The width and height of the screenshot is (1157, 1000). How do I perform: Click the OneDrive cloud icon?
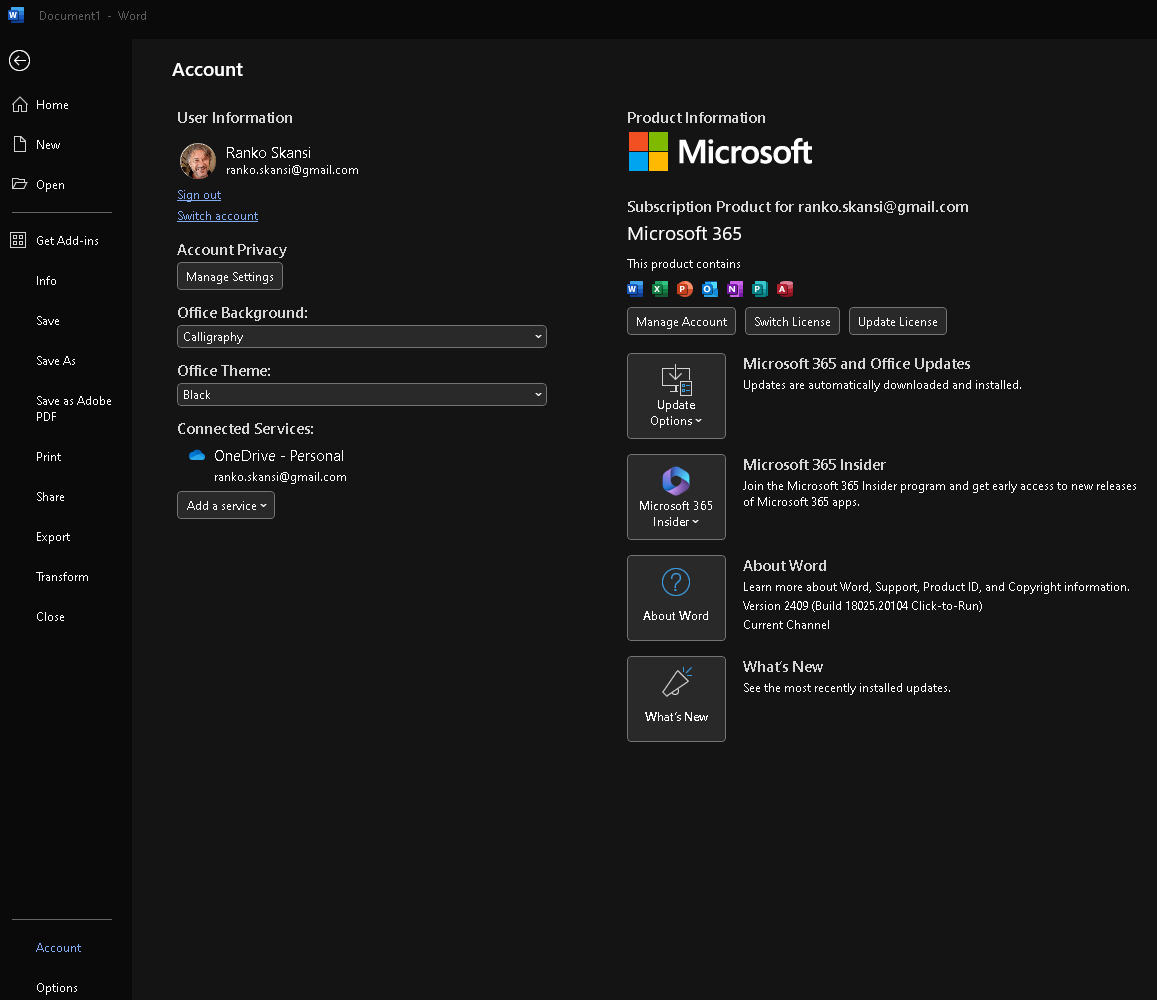click(x=197, y=455)
